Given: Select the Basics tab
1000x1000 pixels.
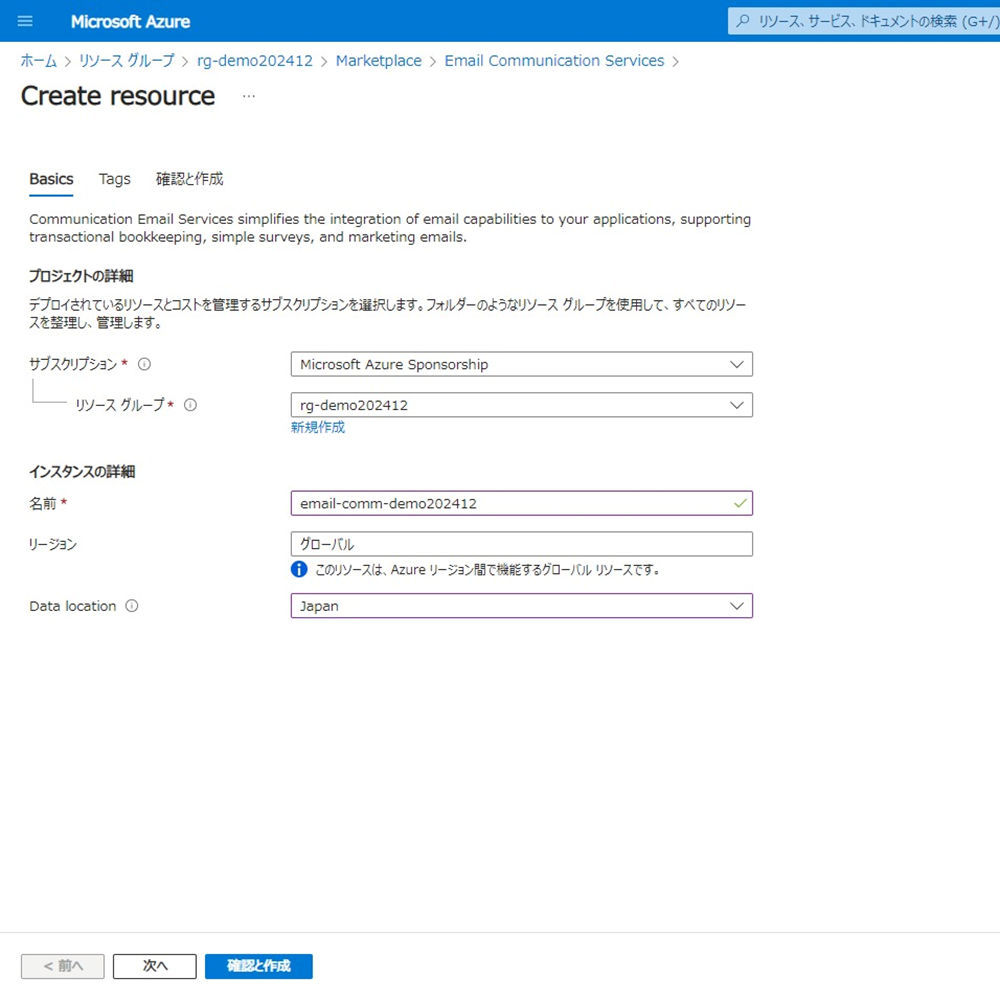Looking at the screenshot, I should click(51, 179).
